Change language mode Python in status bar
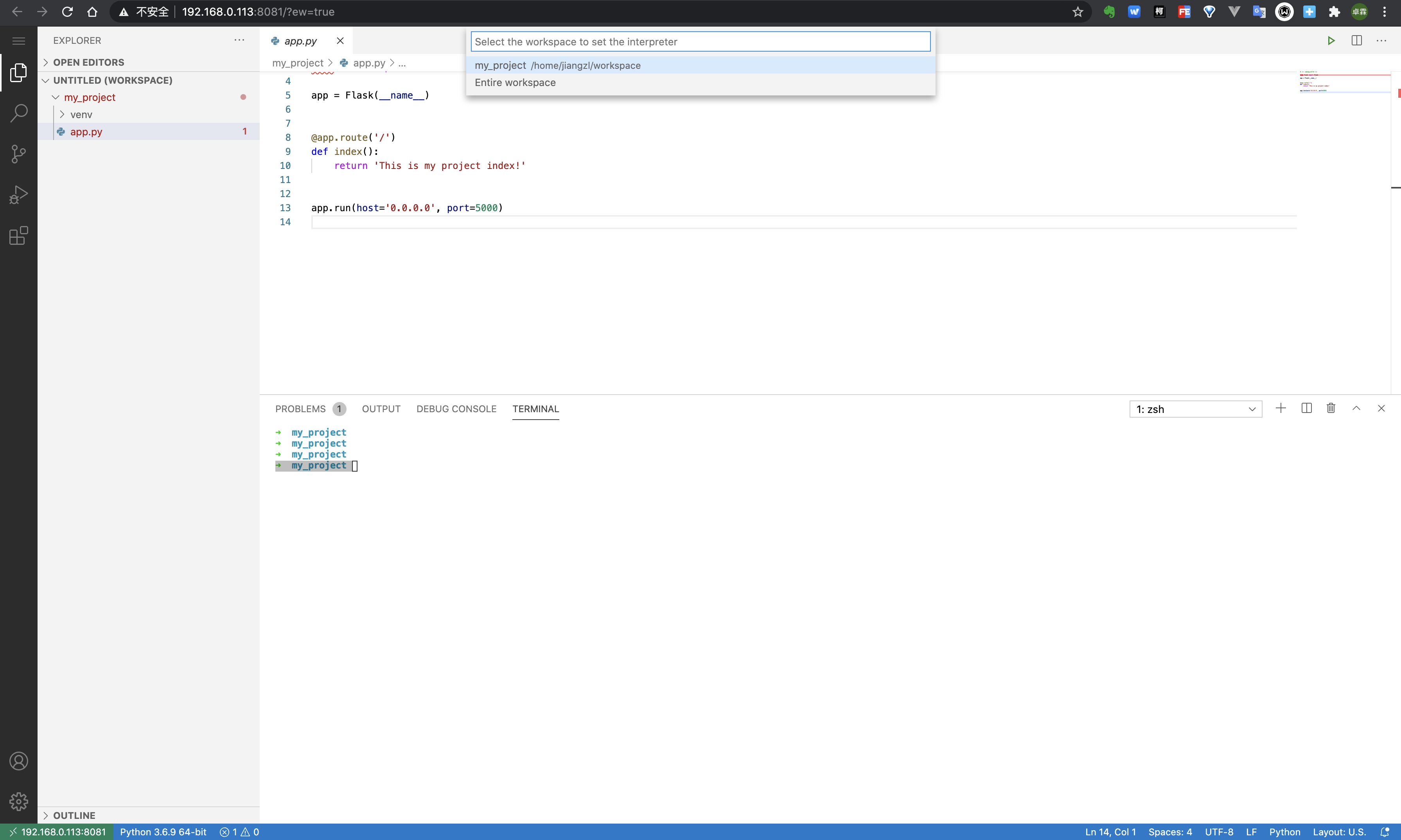The image size is (1401, 840). (1284, 832)
